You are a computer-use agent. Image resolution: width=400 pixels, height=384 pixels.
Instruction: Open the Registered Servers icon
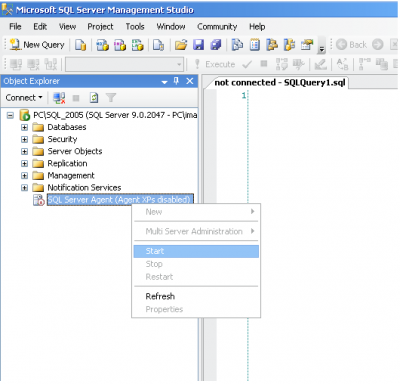coord(237,45)
